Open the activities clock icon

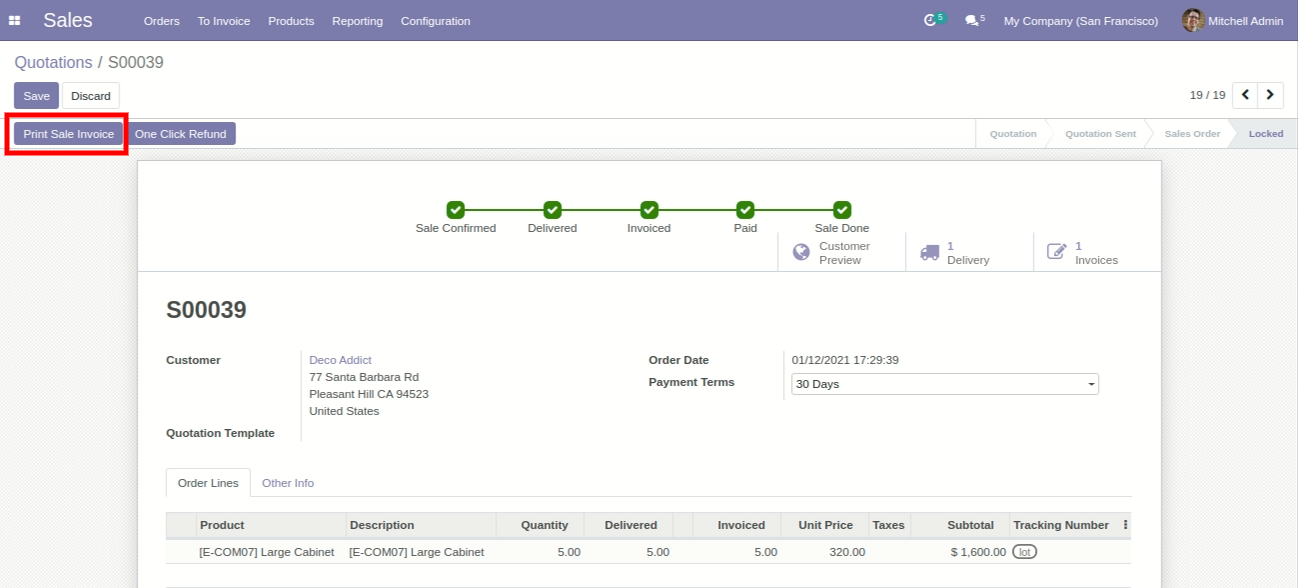930,20
